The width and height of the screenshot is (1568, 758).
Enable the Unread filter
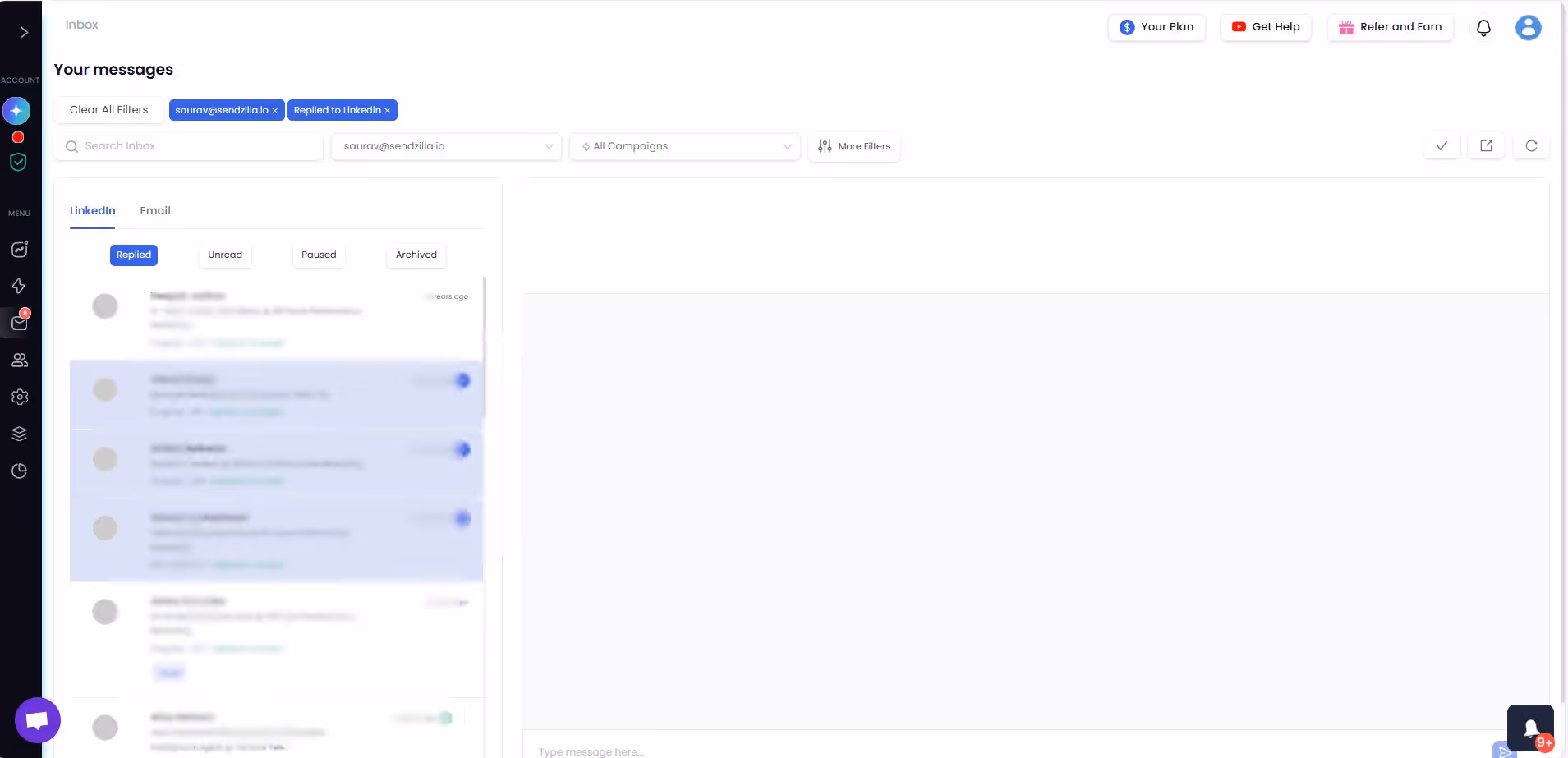225,255
